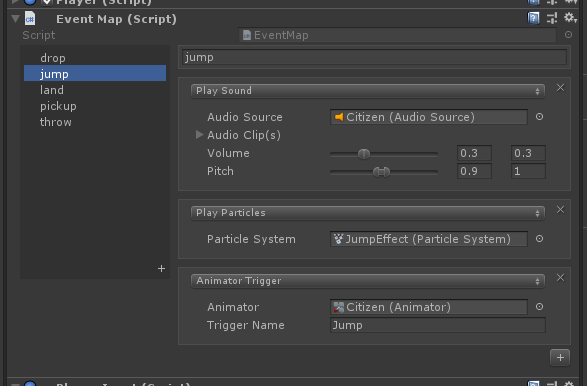The width and height of the screenshot is (587, 386).
Task: Remove the Animator Trigger action
Action: (560, 278)
